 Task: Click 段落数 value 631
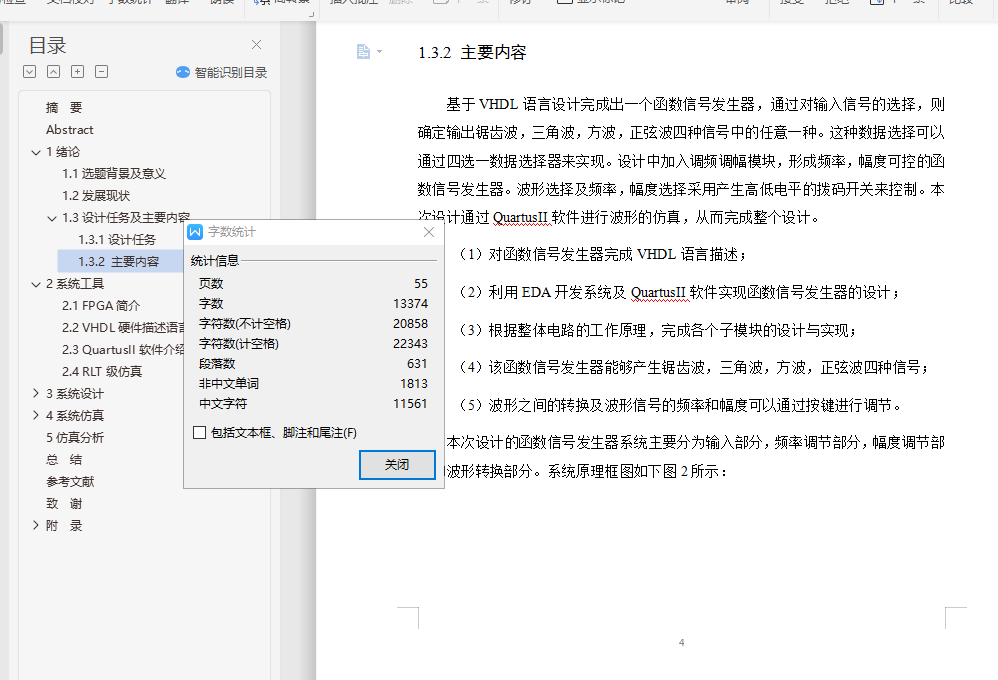point(417,364)
